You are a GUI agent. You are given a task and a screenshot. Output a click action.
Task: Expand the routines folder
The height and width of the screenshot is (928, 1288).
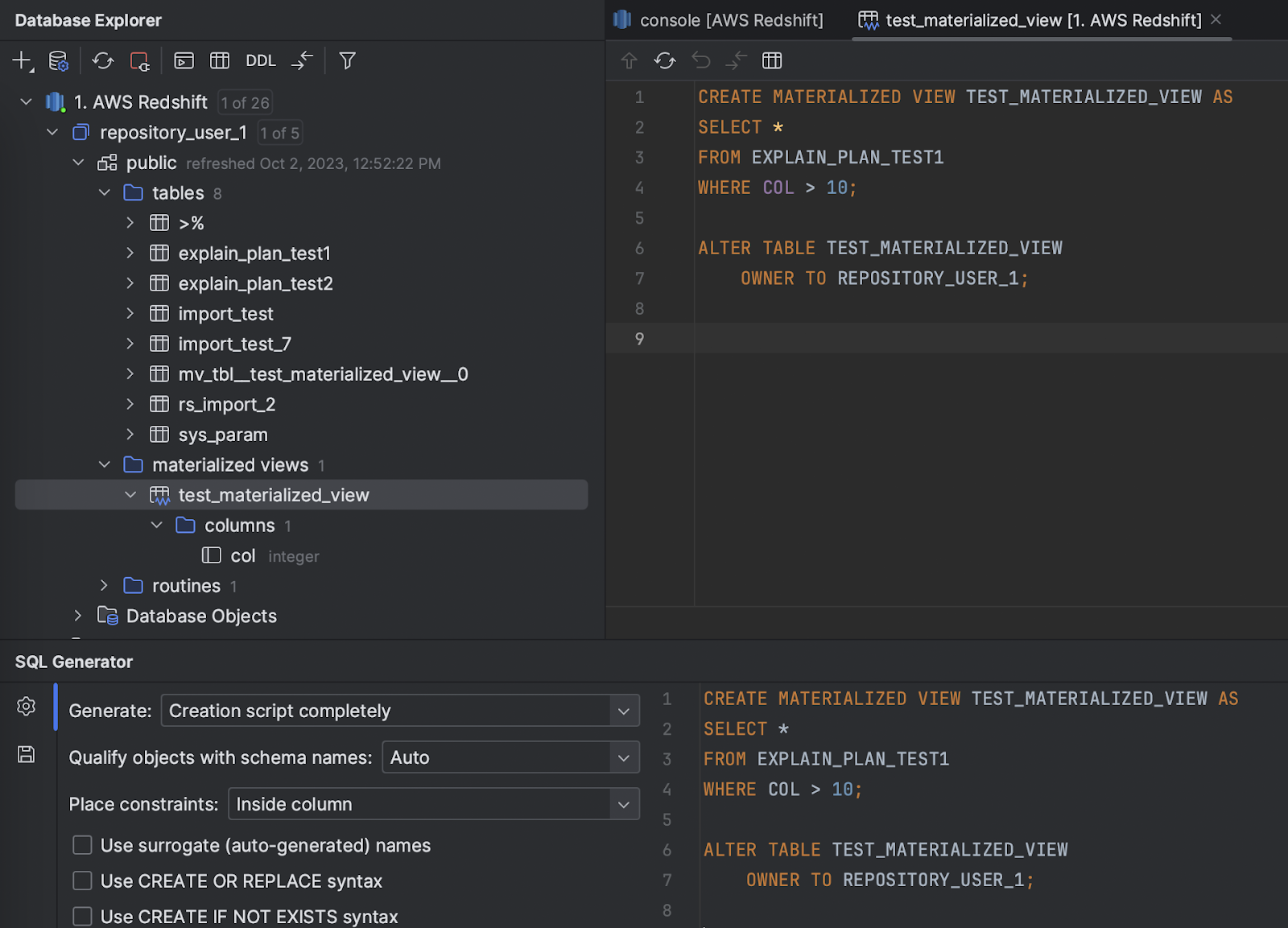pyautogui.click(x=104, y=586)
